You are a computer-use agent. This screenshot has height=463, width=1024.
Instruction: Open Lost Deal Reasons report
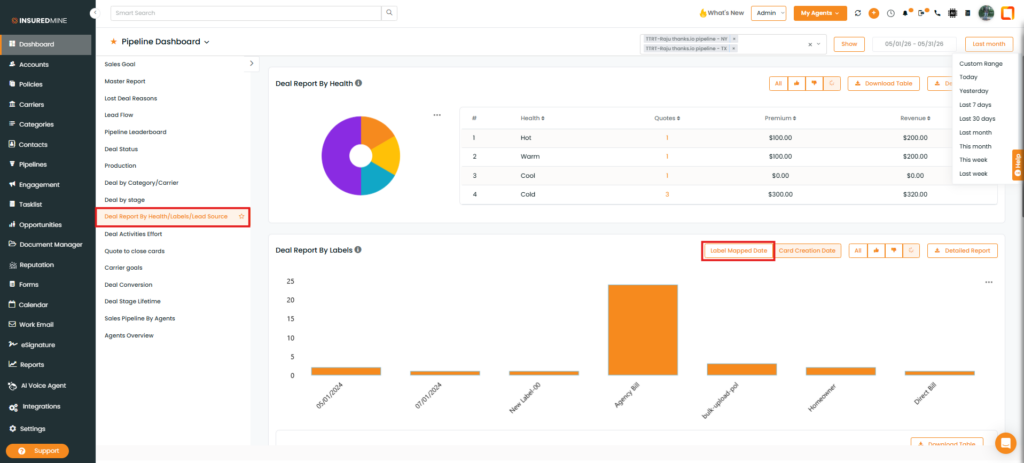pos(131,98)
